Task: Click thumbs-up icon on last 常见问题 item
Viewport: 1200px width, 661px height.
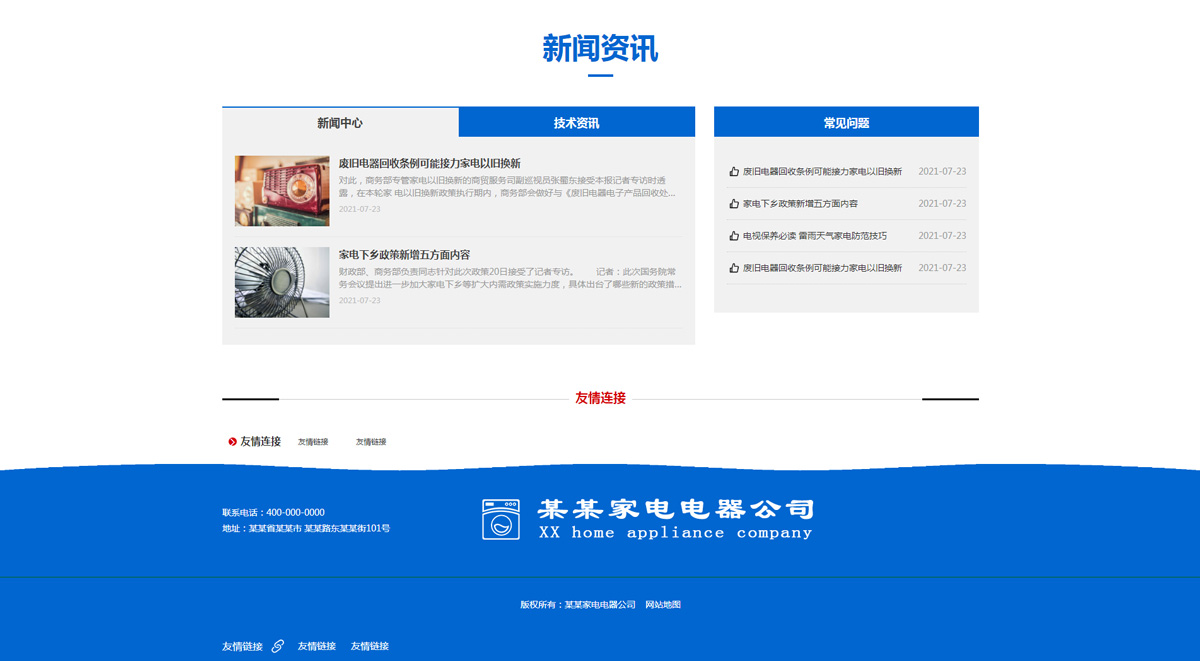Action: (734, 268)
